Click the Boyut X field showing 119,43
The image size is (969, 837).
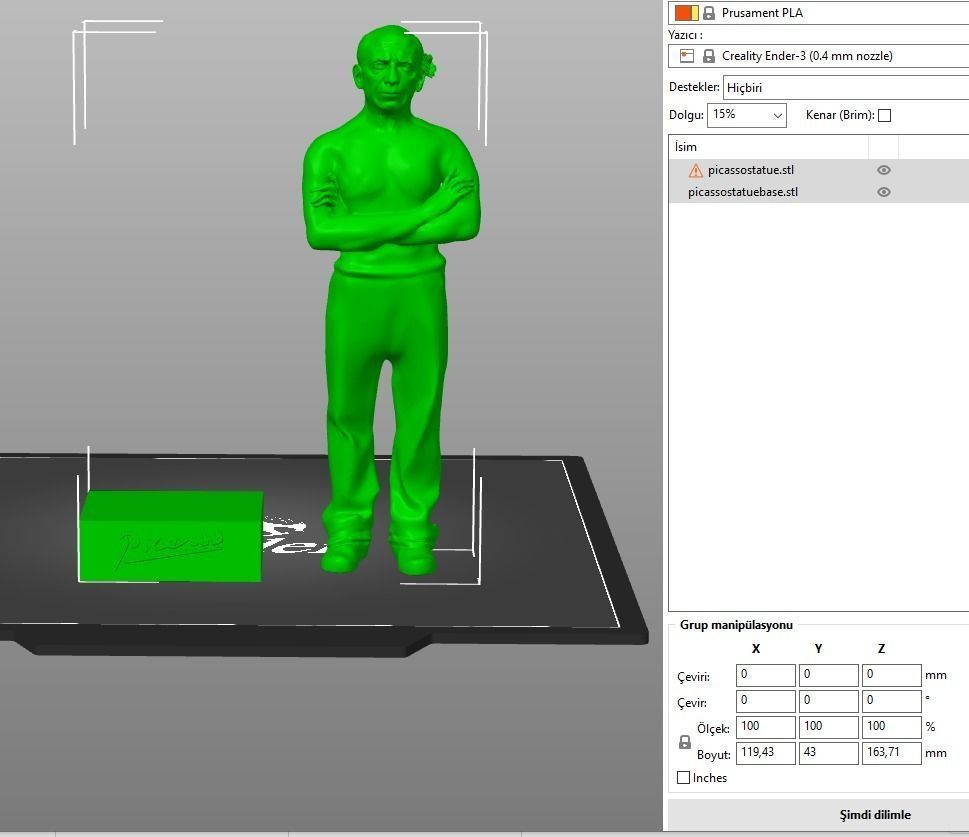tap(765, 753)
